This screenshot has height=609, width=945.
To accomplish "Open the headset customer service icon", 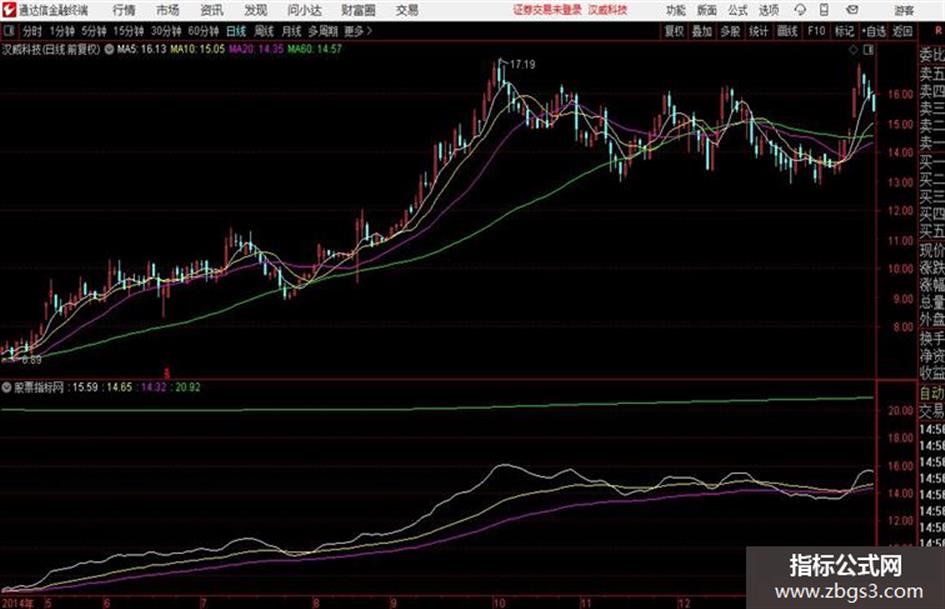I will [800, 10].
